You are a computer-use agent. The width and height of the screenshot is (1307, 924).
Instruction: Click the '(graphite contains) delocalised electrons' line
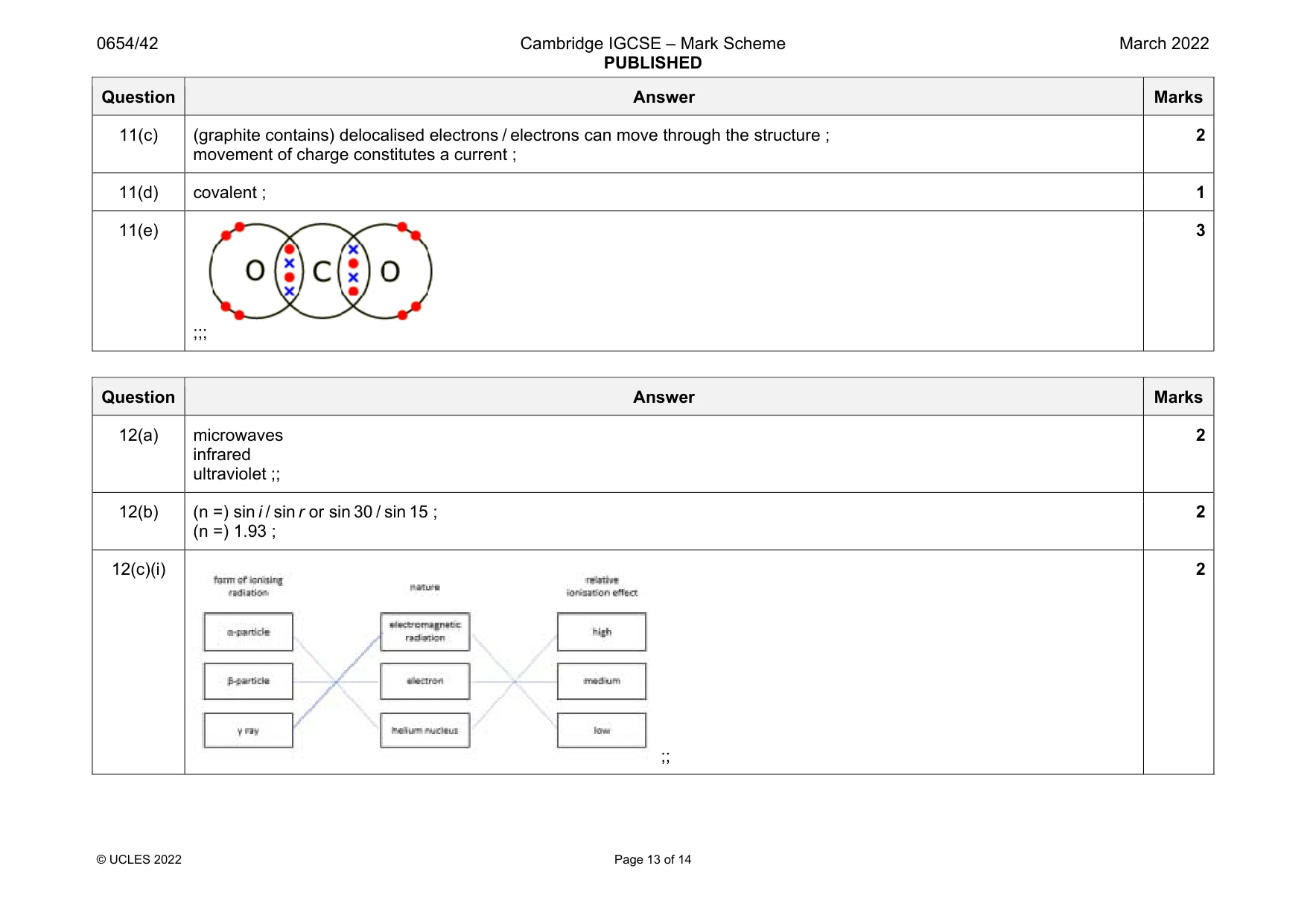pos(511,135)
